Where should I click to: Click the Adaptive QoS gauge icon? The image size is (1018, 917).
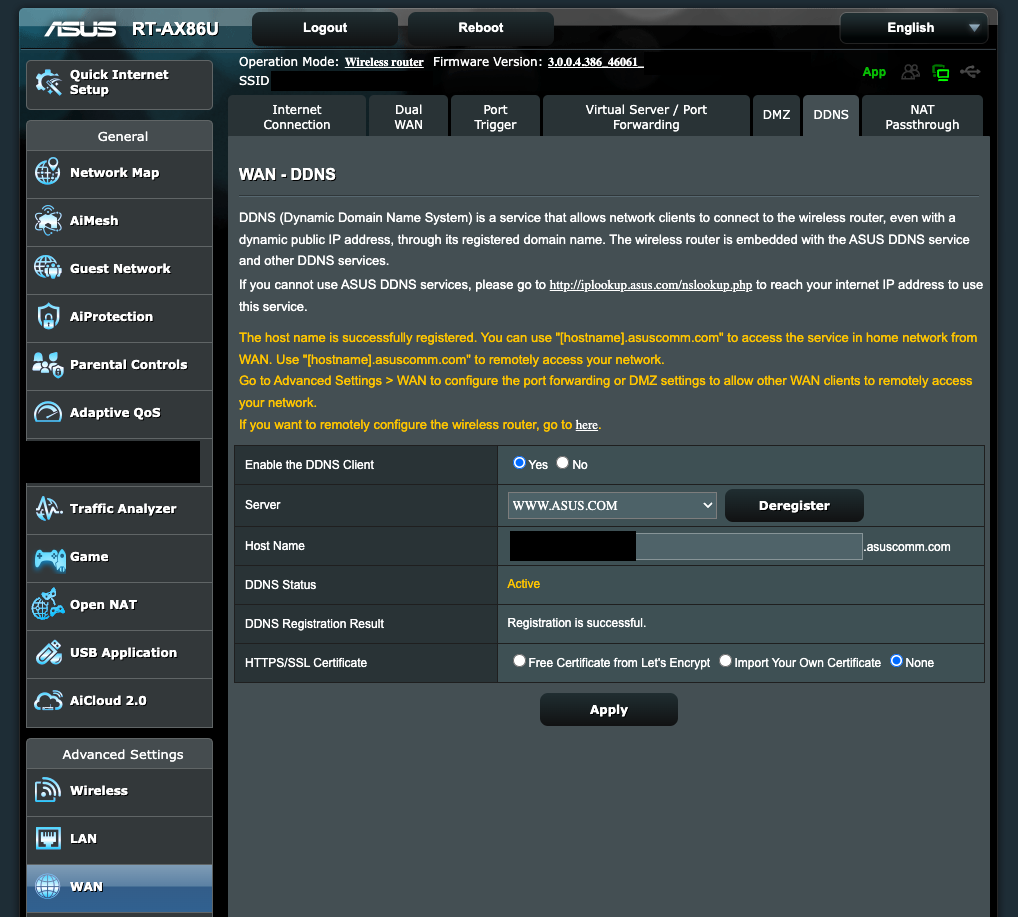[48, 412]
